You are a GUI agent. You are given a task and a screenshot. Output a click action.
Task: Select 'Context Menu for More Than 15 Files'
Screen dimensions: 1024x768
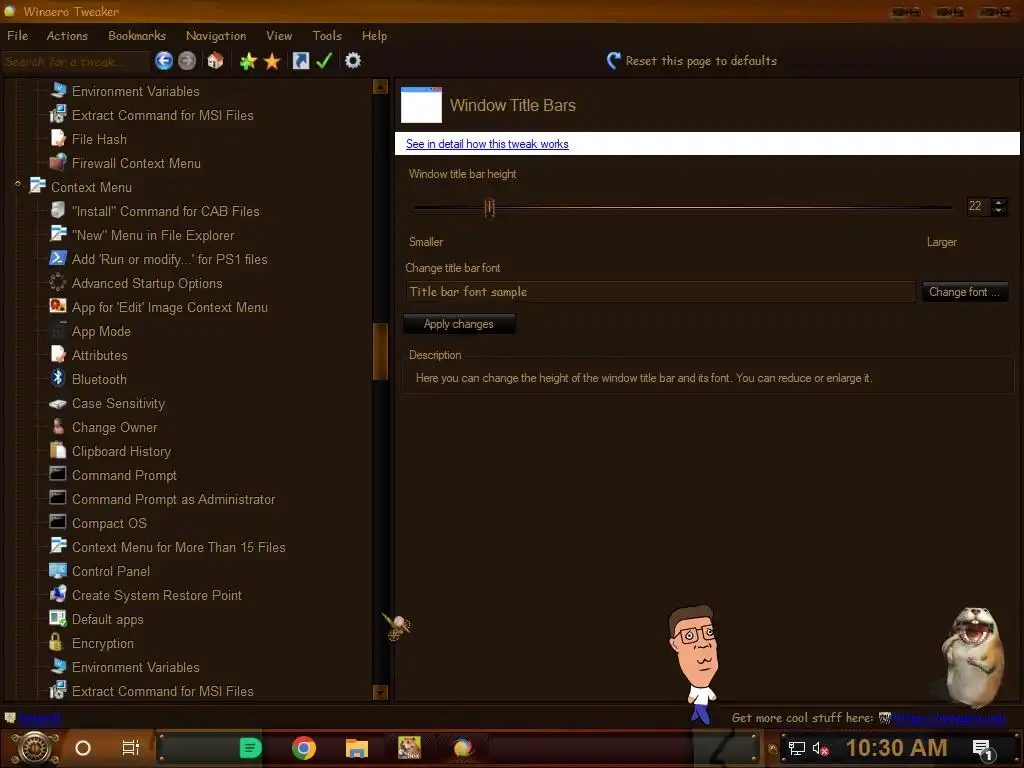tap(178, 548)
